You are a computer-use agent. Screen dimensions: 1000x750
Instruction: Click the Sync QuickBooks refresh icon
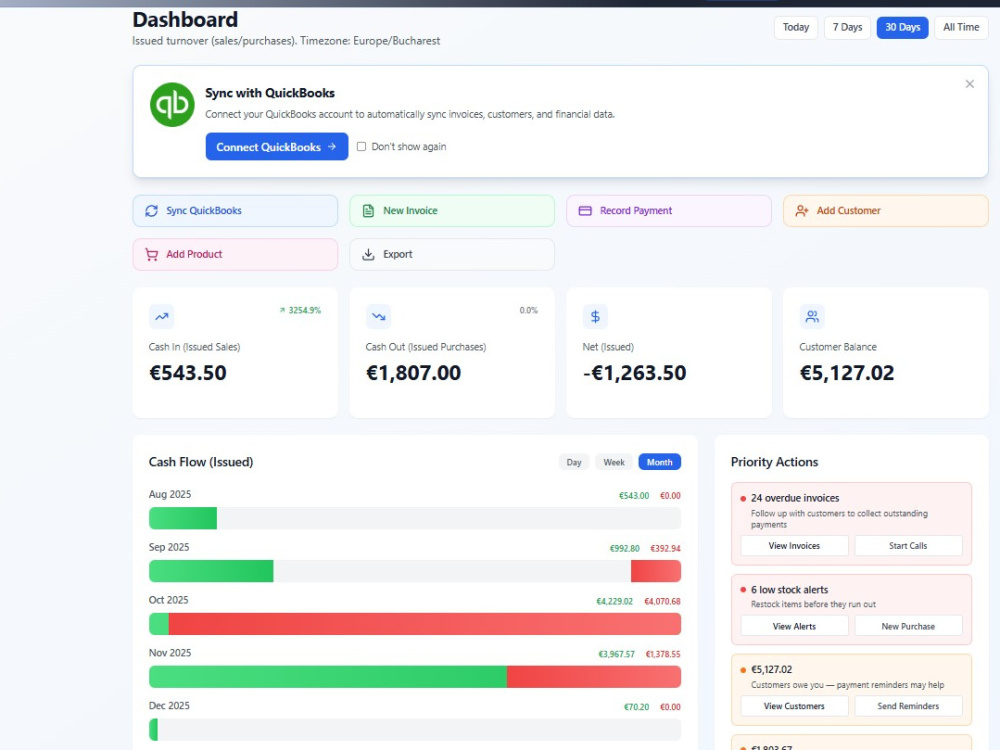pos(151,211)
